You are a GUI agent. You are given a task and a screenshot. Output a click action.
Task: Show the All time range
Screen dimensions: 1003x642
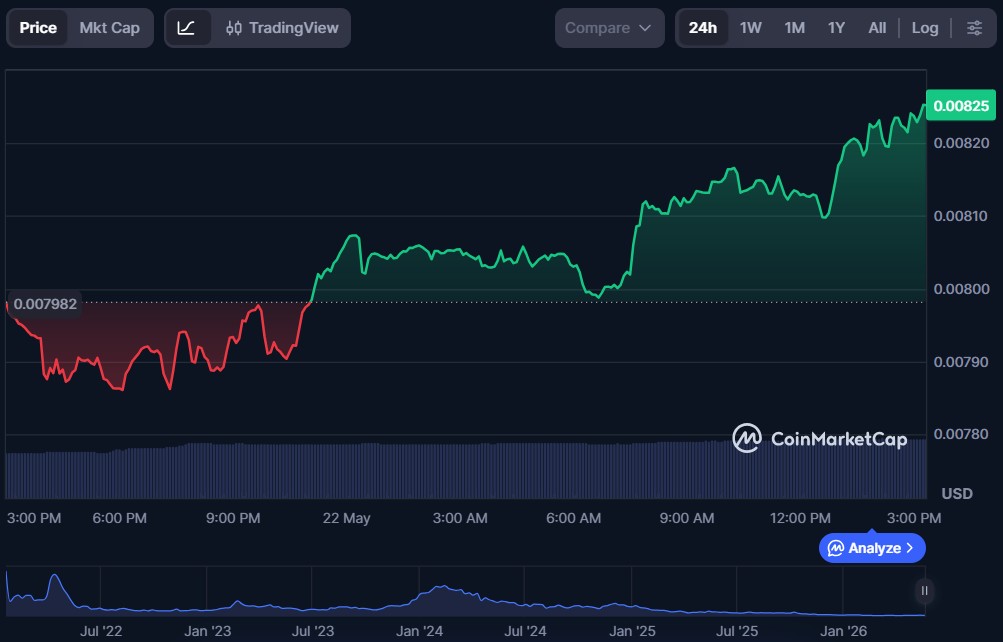[x=877, y=28]
